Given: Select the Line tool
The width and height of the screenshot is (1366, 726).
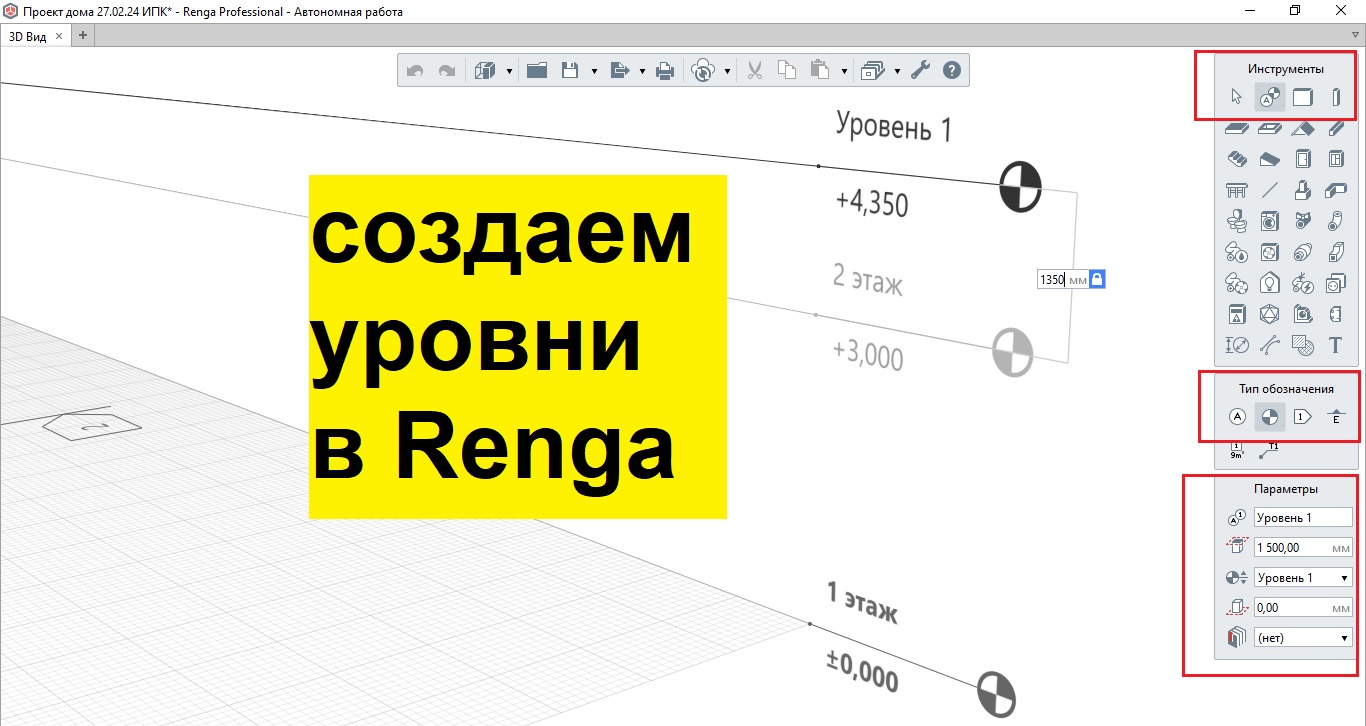Looking at the screenshot, I should click(x=1269, y=190).
